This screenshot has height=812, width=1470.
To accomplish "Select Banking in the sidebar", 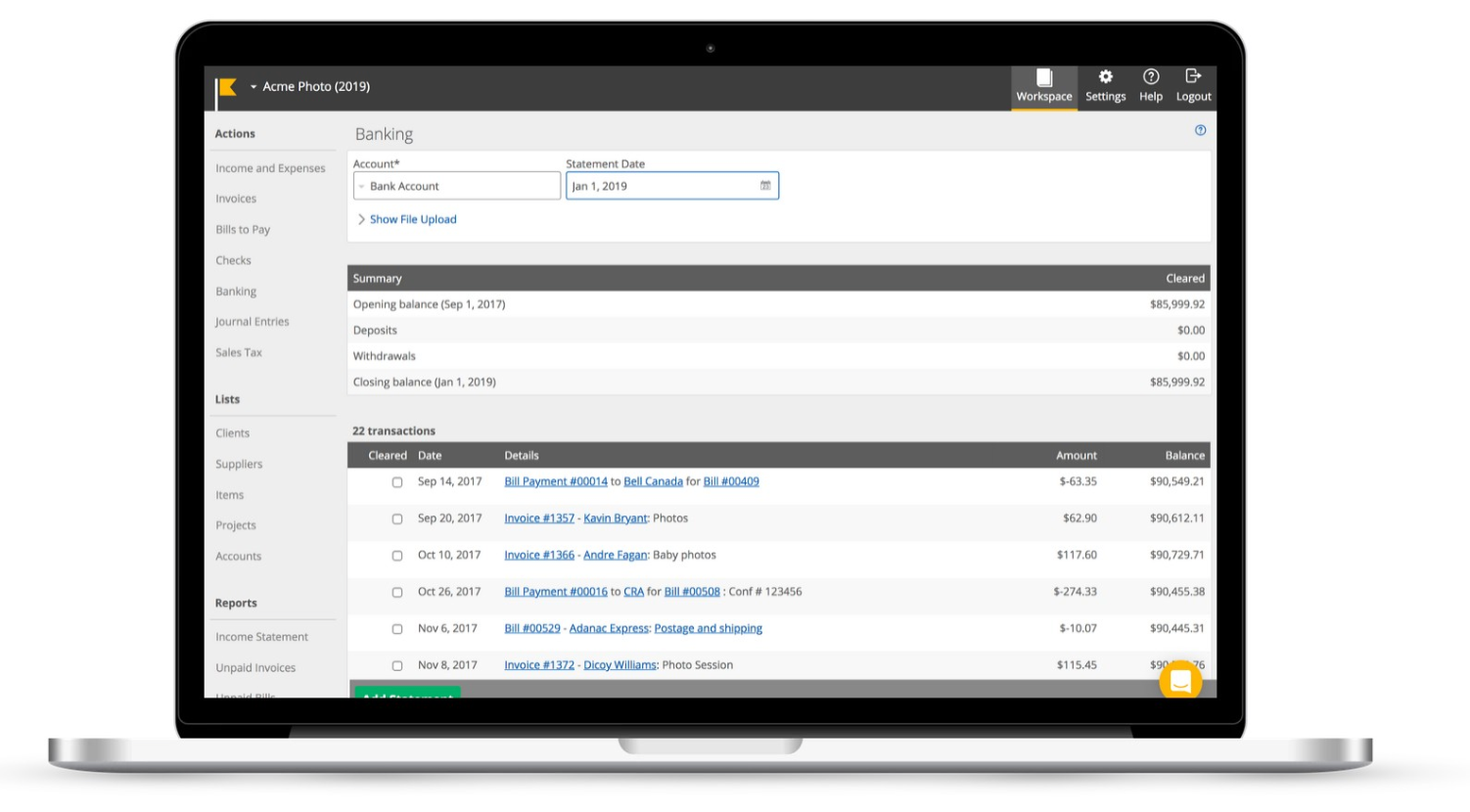I will click(236, 292).
